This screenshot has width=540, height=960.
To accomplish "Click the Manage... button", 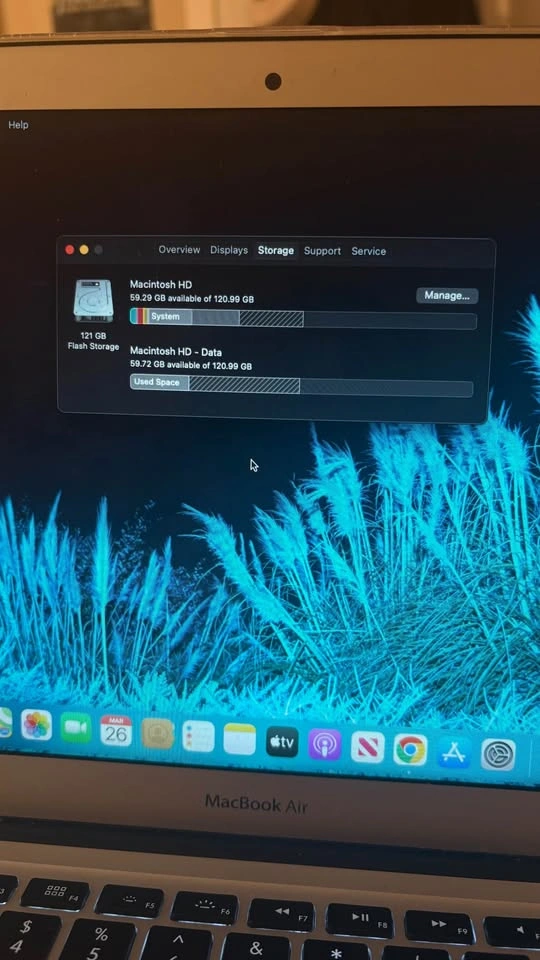I will coord(447,296).
